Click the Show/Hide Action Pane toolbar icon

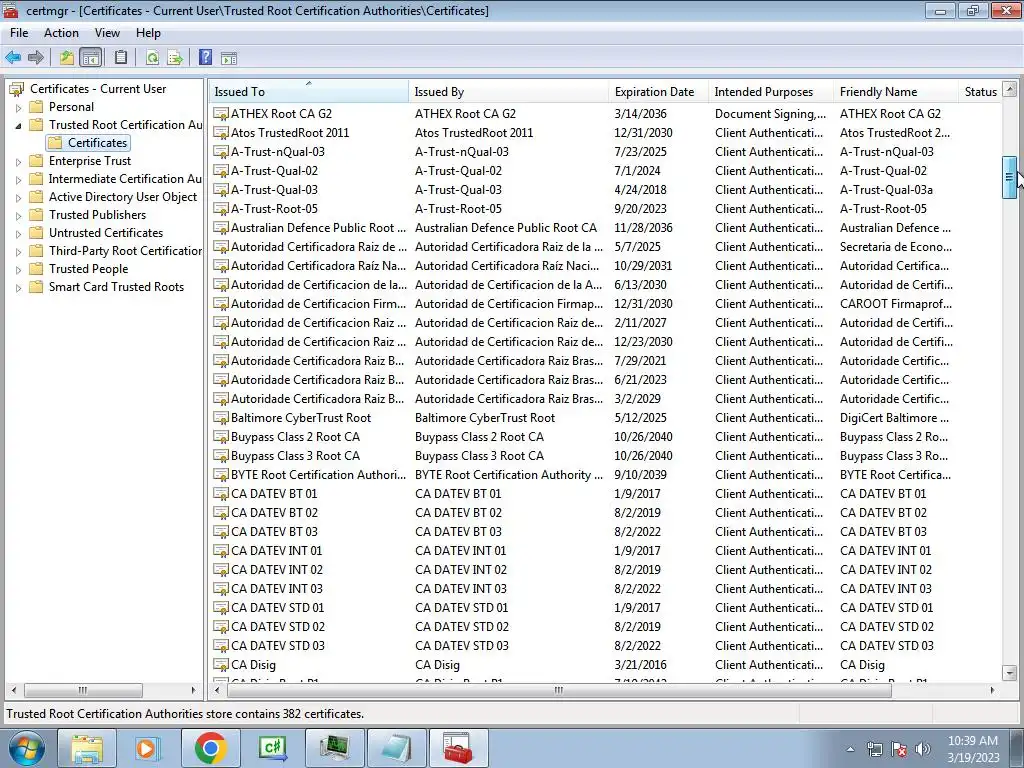(x=229, y=58)
